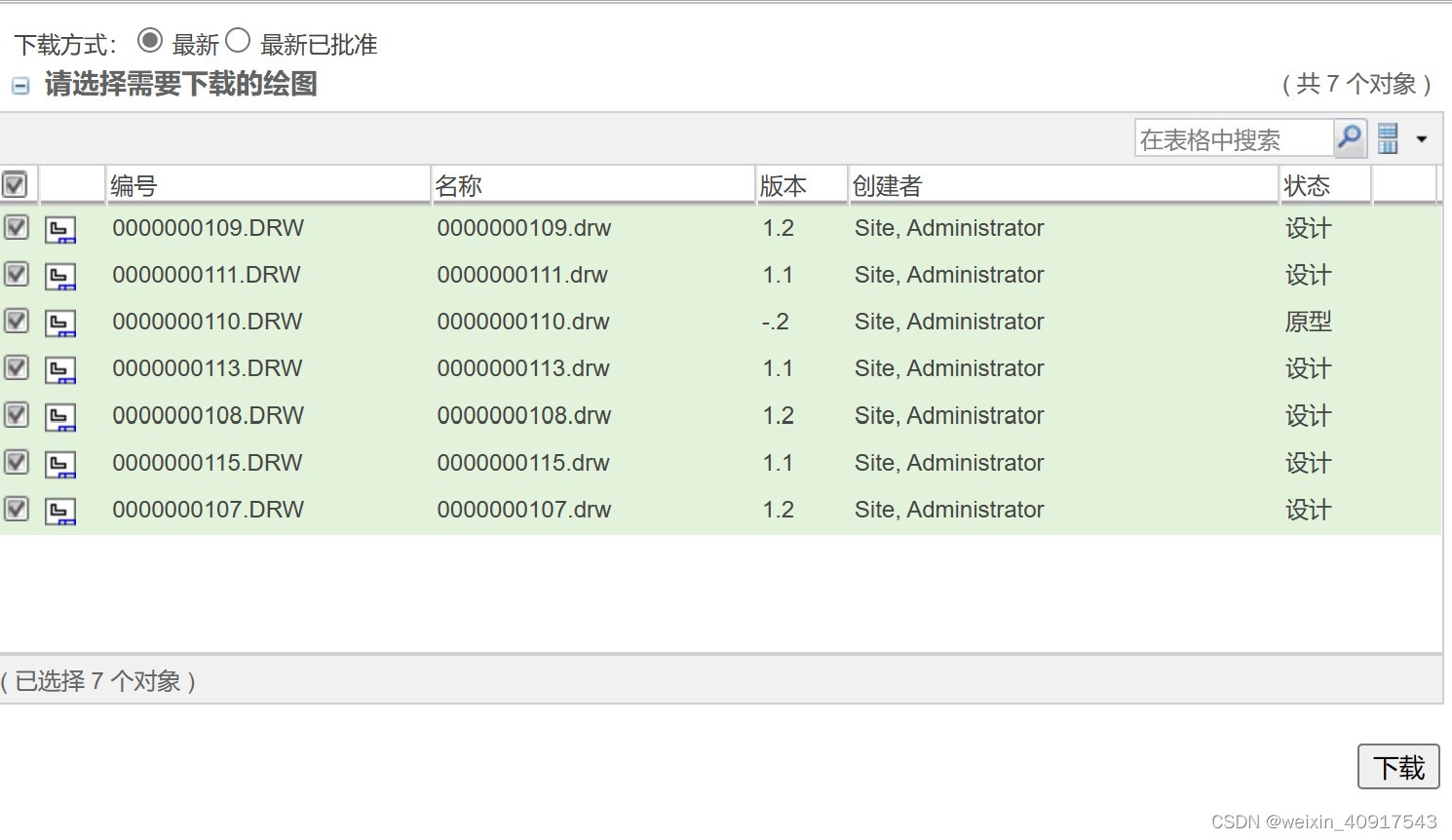This screenshot has width=1452, height=840.
Task: Uncheck the row 0000000115.DRW checkbox
Action: point(17,462)
